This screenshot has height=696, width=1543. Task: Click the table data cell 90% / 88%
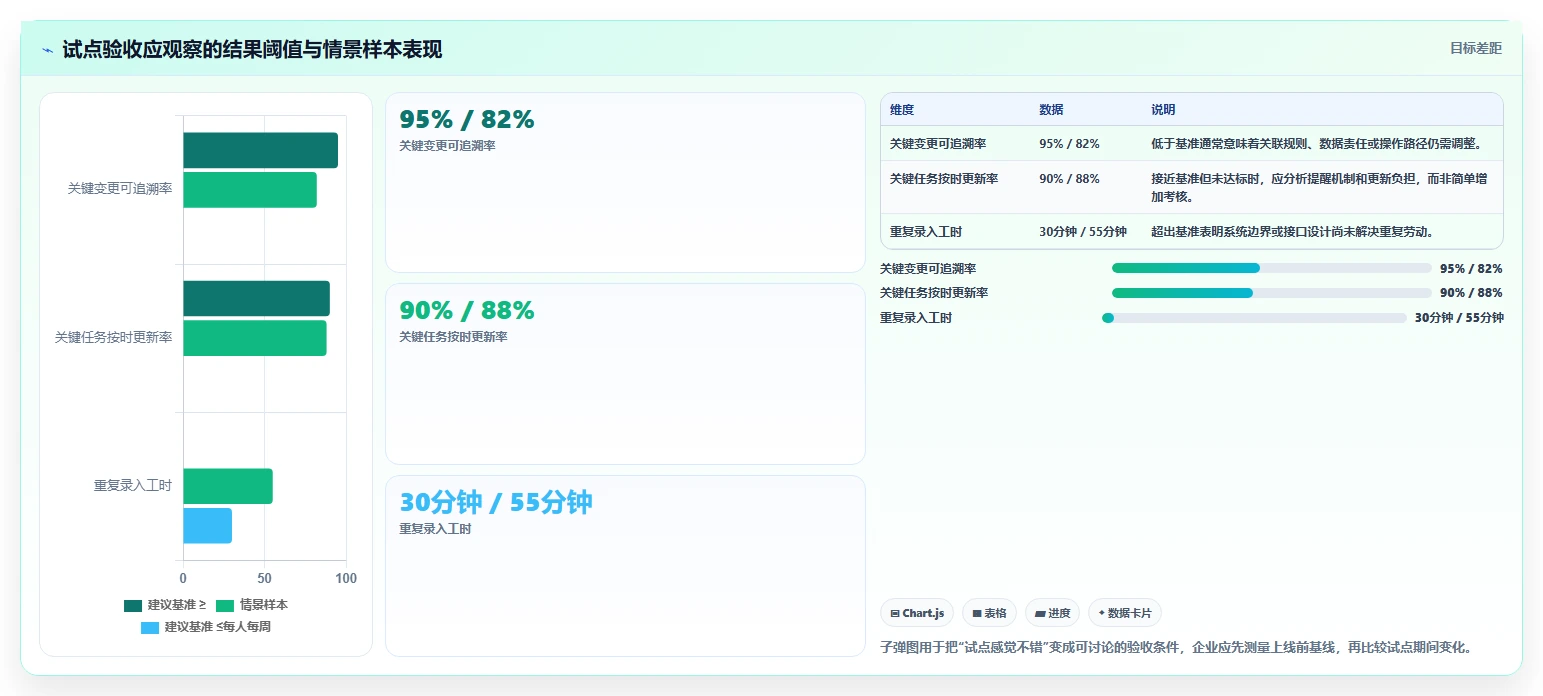[1069, 179]
